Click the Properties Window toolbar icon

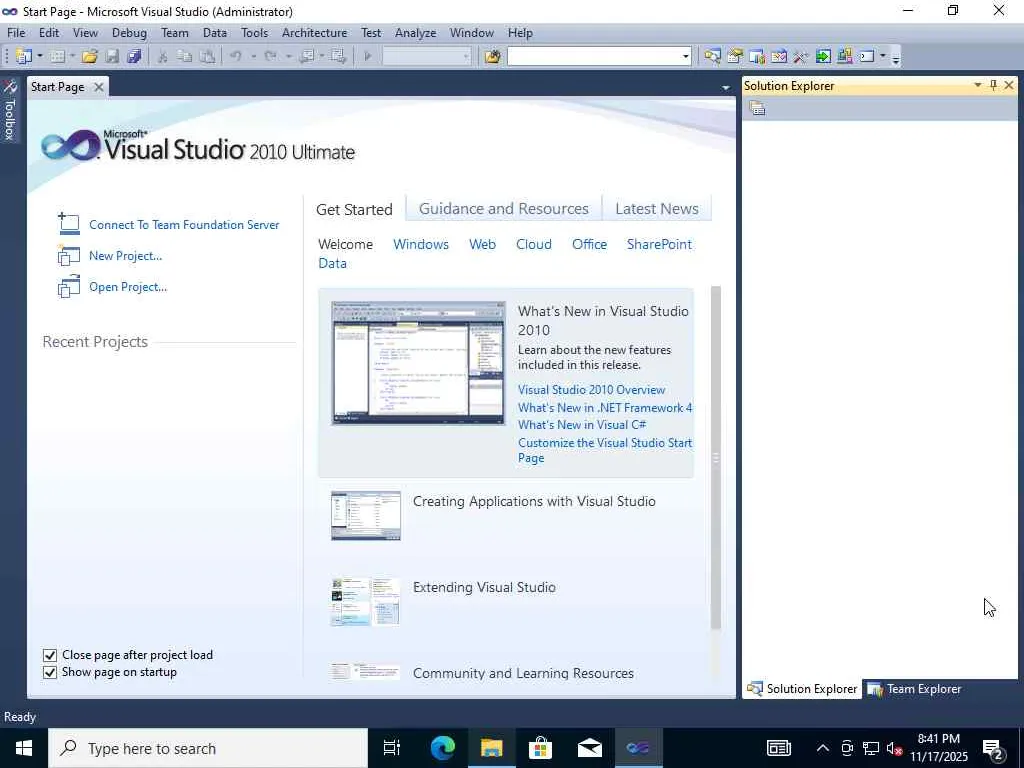735,56
